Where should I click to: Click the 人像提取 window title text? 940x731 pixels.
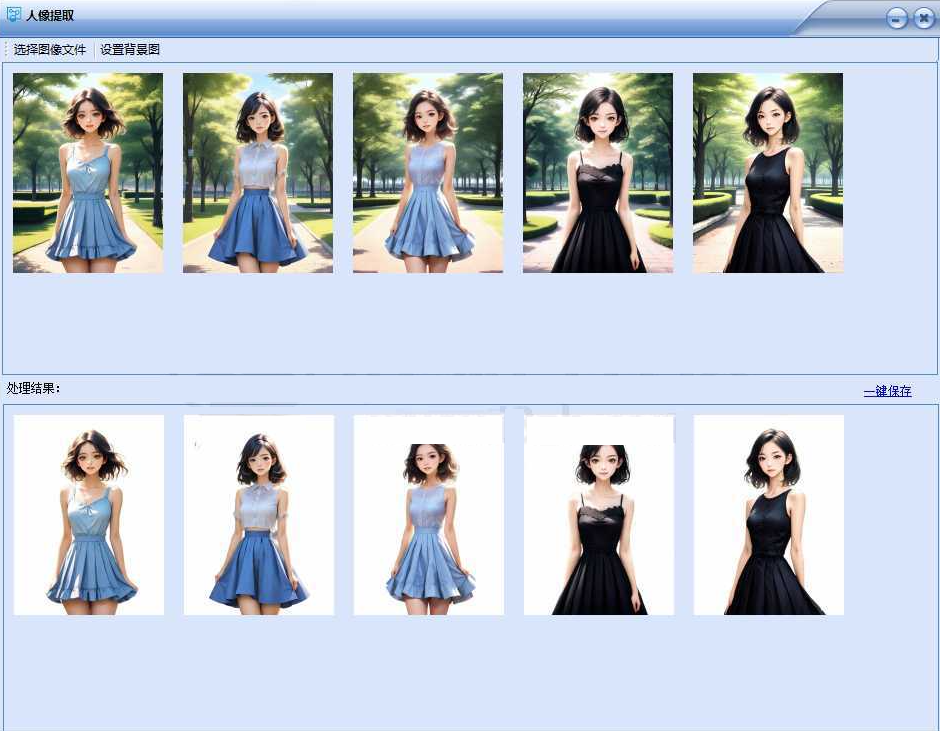pyautogui.click(x=50, y=16)
